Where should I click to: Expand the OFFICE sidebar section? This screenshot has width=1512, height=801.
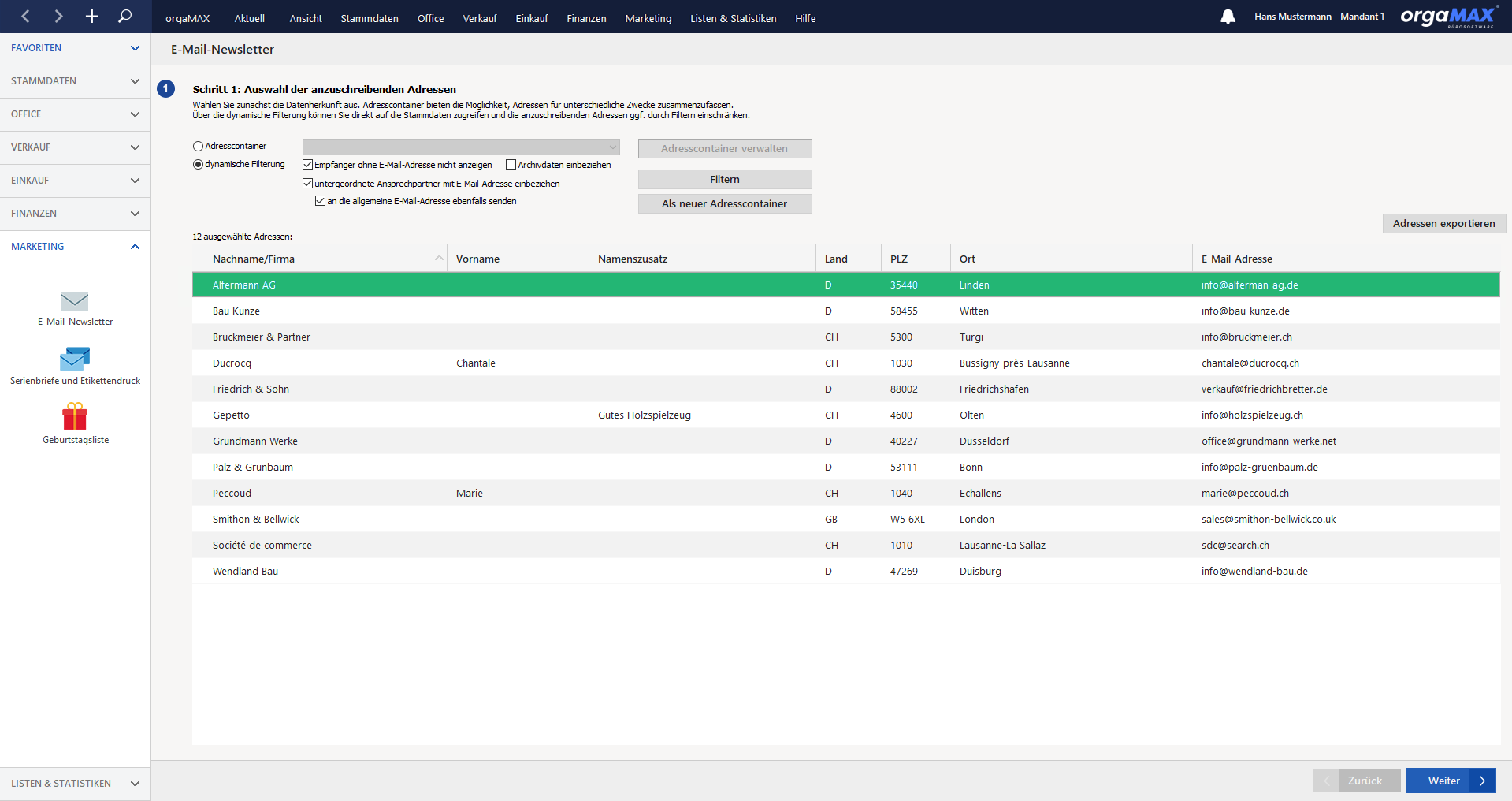[75, 114]
